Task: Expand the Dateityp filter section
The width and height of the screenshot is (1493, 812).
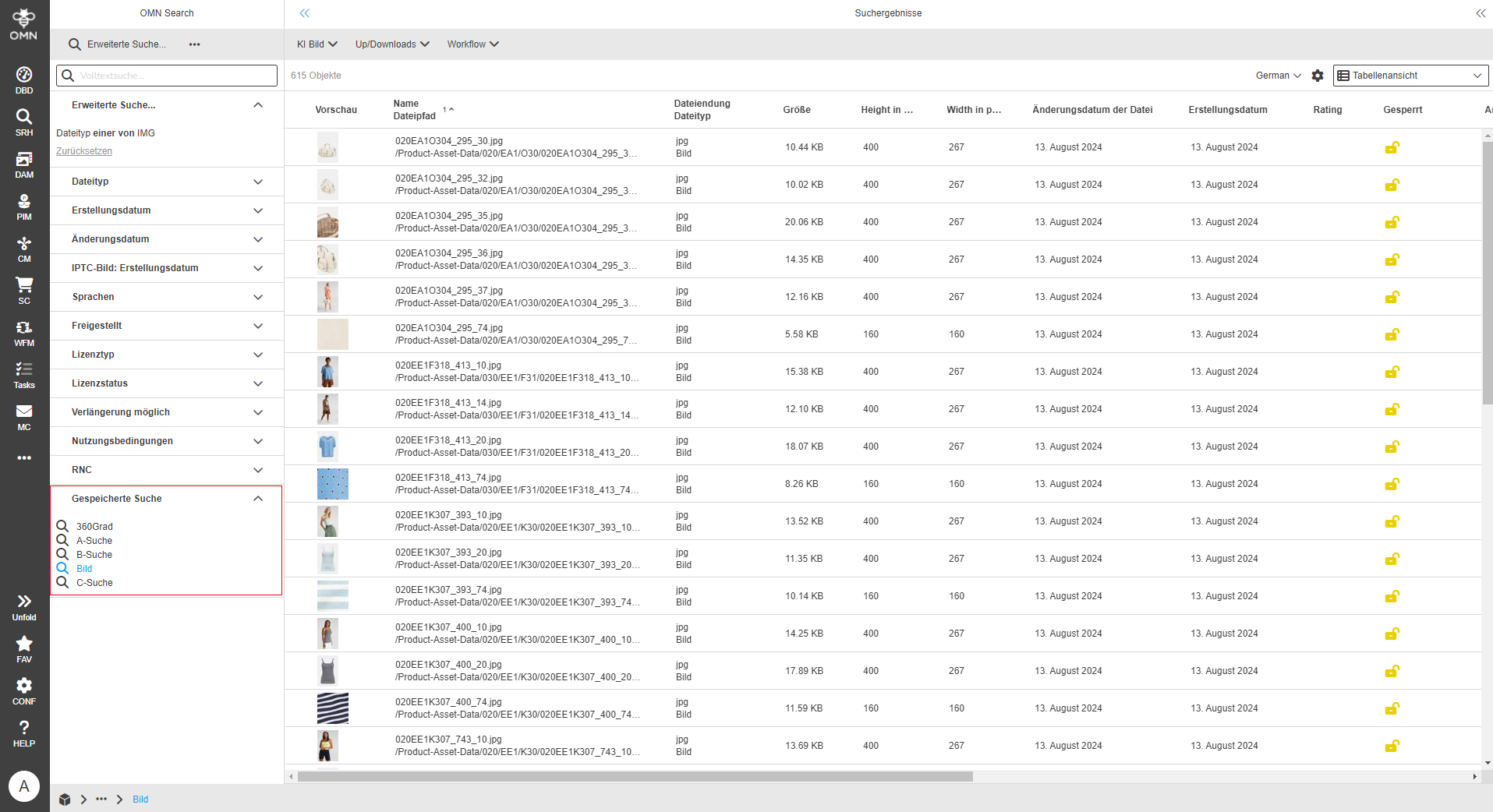Action: pos(166,181)
